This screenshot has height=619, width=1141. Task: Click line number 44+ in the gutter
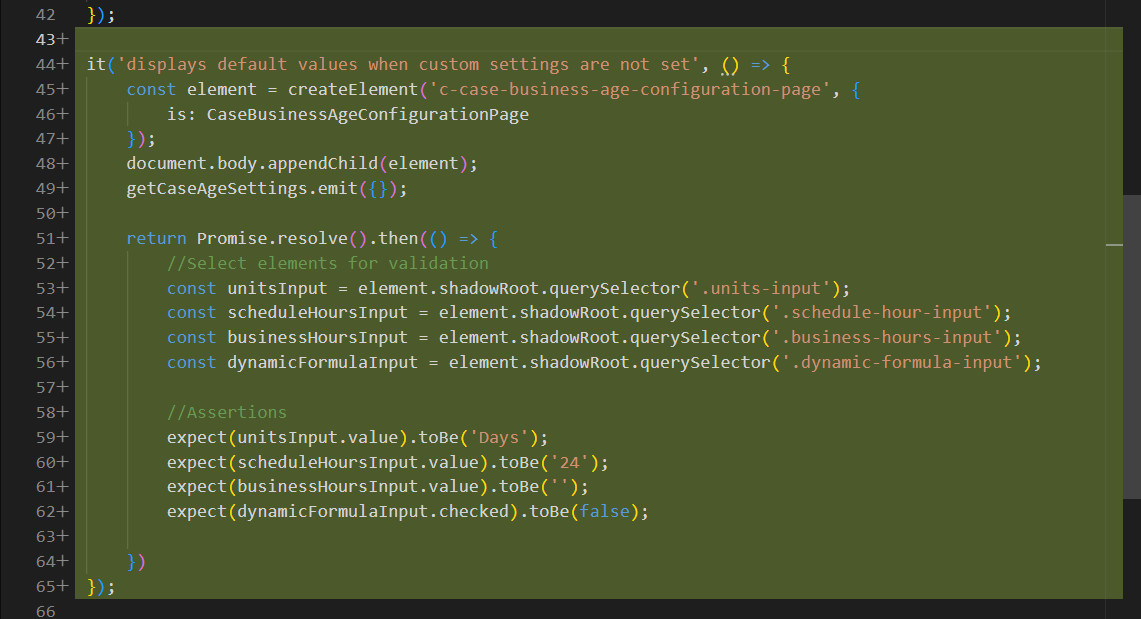coord(52,65)
